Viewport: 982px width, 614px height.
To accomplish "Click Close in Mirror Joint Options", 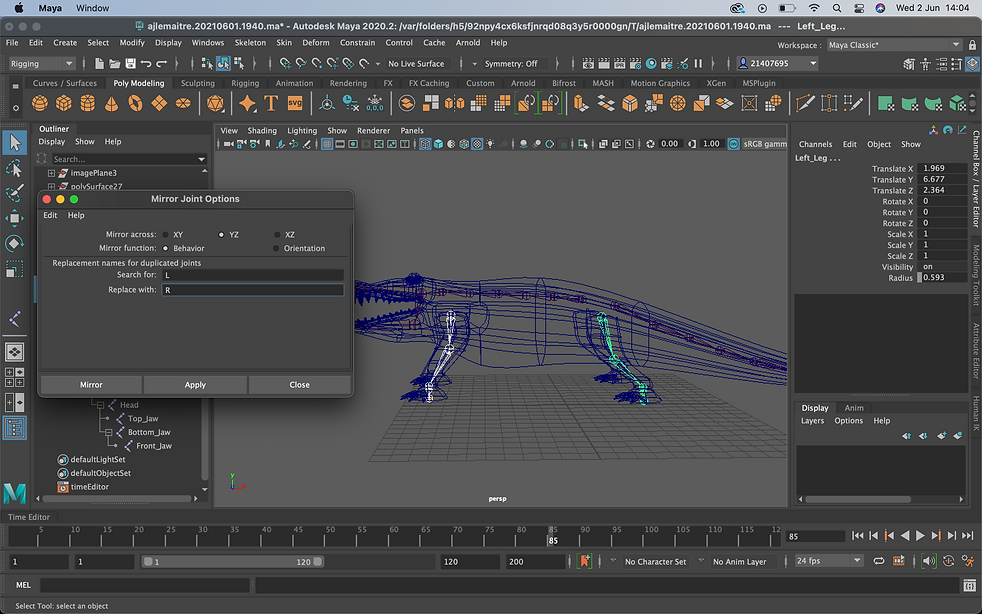I will pyautogui.click(x=299, y=385).
